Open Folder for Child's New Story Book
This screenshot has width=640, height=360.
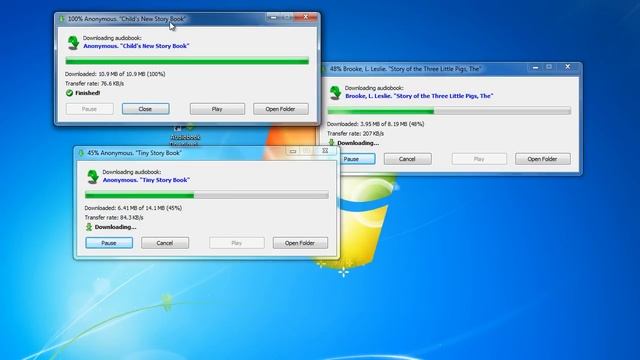pos(280,109)
